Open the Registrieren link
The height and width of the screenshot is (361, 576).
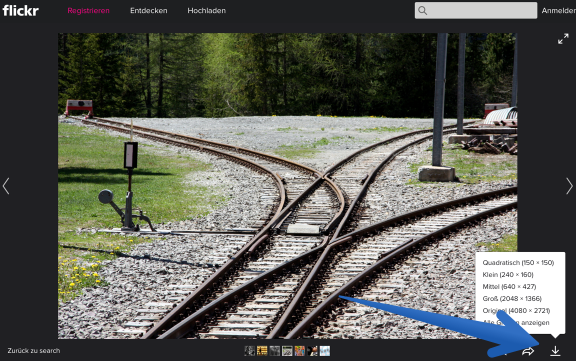tap(89, 11)
